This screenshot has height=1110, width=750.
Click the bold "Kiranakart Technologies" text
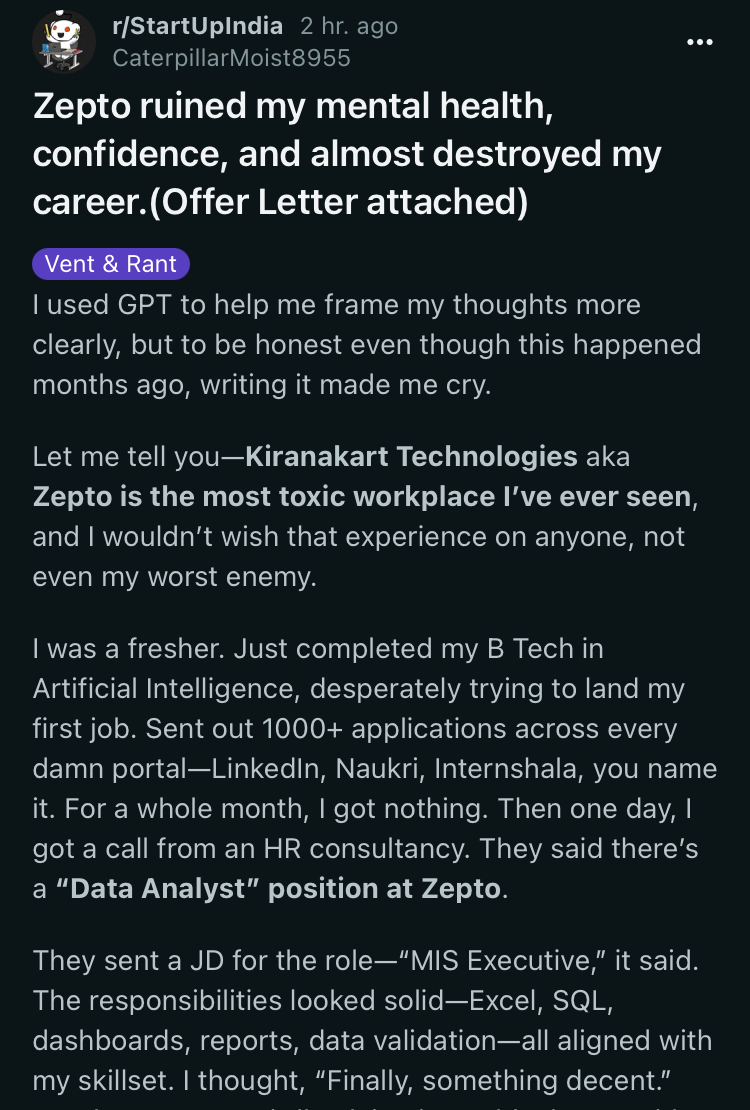click(x=411, y=457)
